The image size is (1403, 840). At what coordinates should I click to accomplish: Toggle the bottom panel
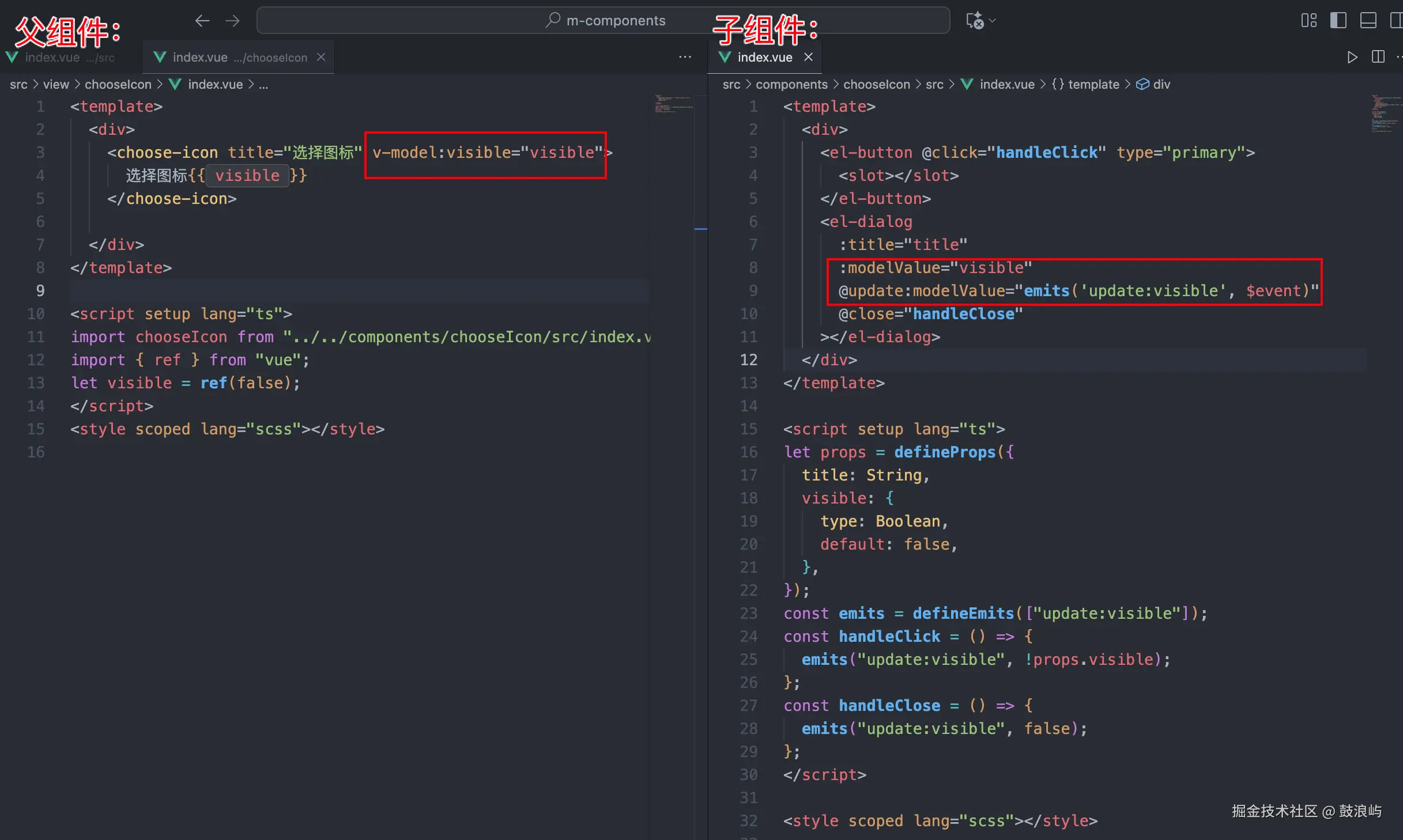pyautogui.click(x=1368, y=21)
